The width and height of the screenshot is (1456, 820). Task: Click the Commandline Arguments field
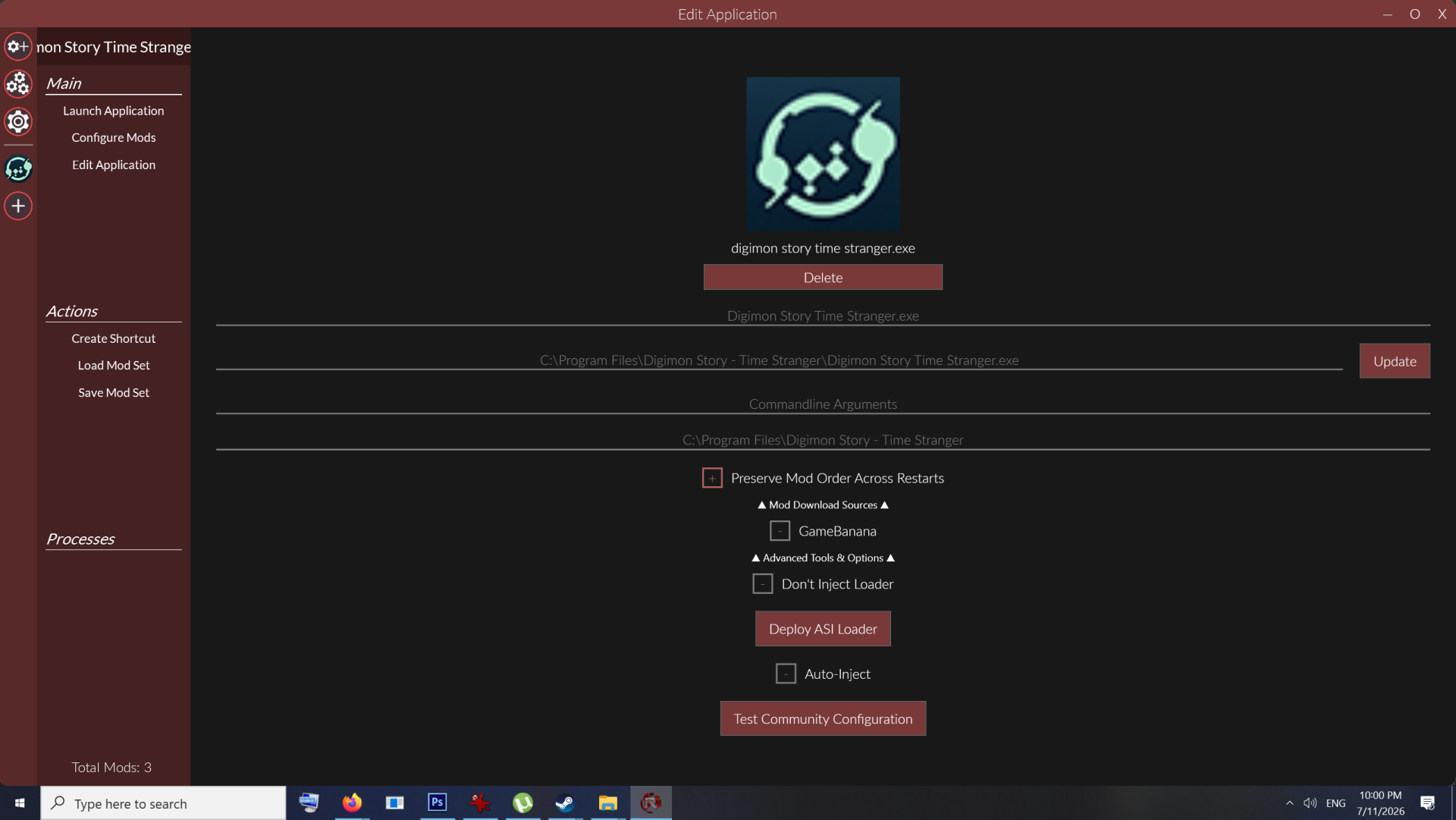pyautogui.click(x=823, y=404)
